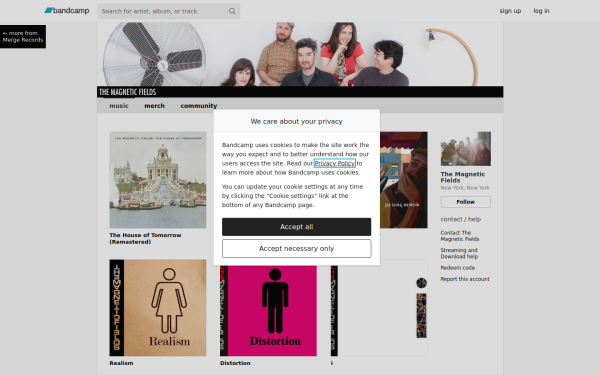600x375 pixels.
Task: Switch to the community tab
Action: tap(199, 106)
